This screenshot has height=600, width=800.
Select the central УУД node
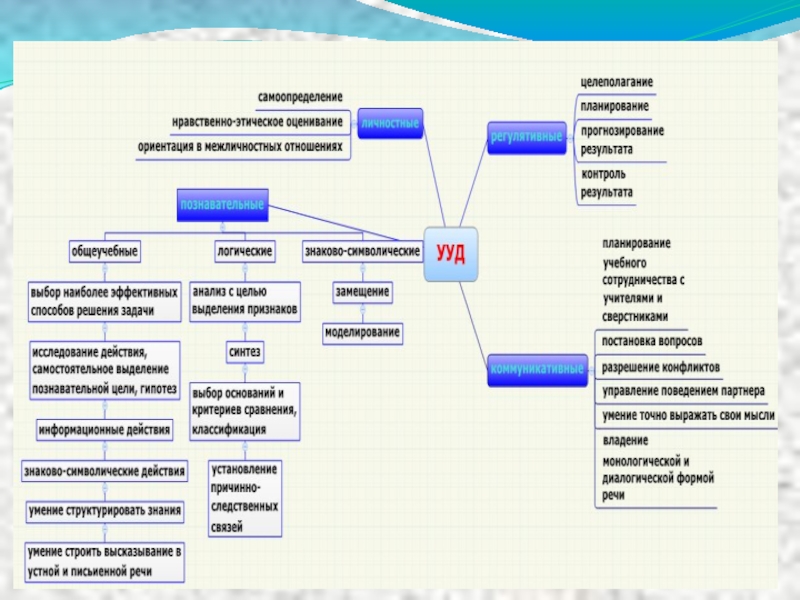click(x=451, y=254)
